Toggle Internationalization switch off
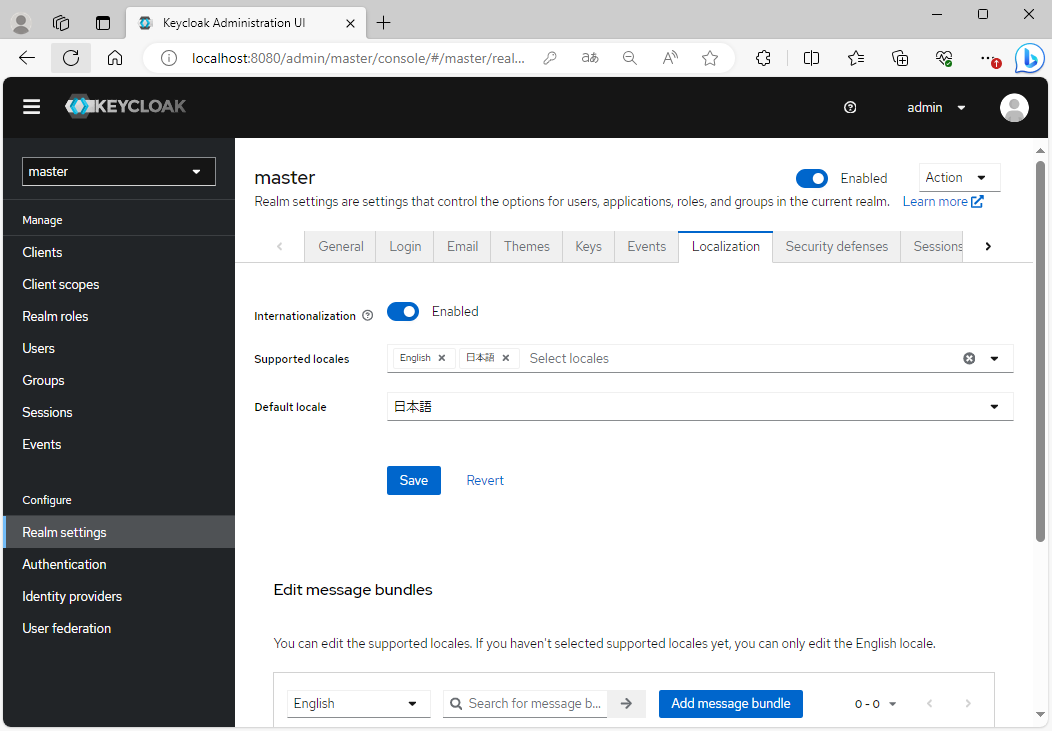This screenshot has width=1052, height=731. point(403,311)
